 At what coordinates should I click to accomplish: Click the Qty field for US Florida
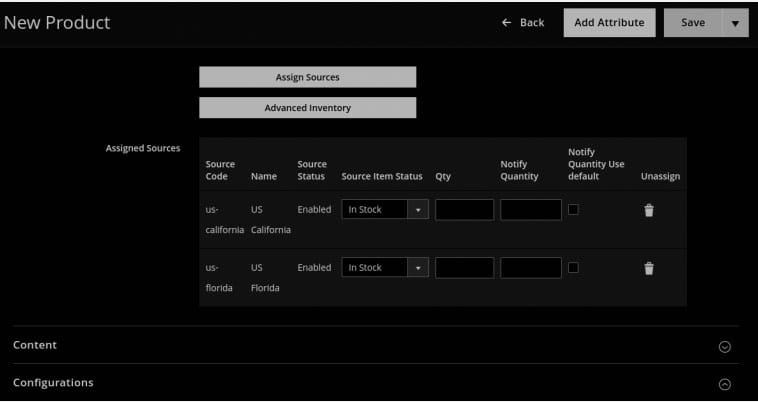pyautogui.click(x=464, y=268)
